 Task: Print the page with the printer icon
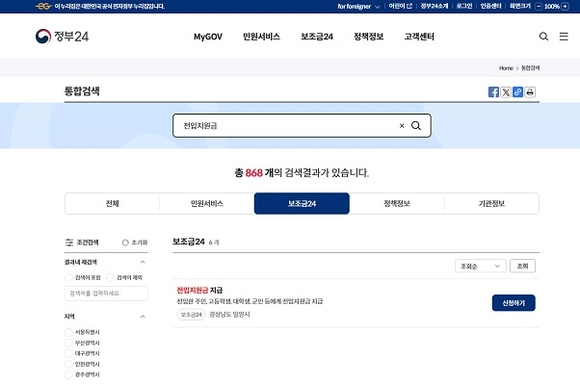coord(530,92)
